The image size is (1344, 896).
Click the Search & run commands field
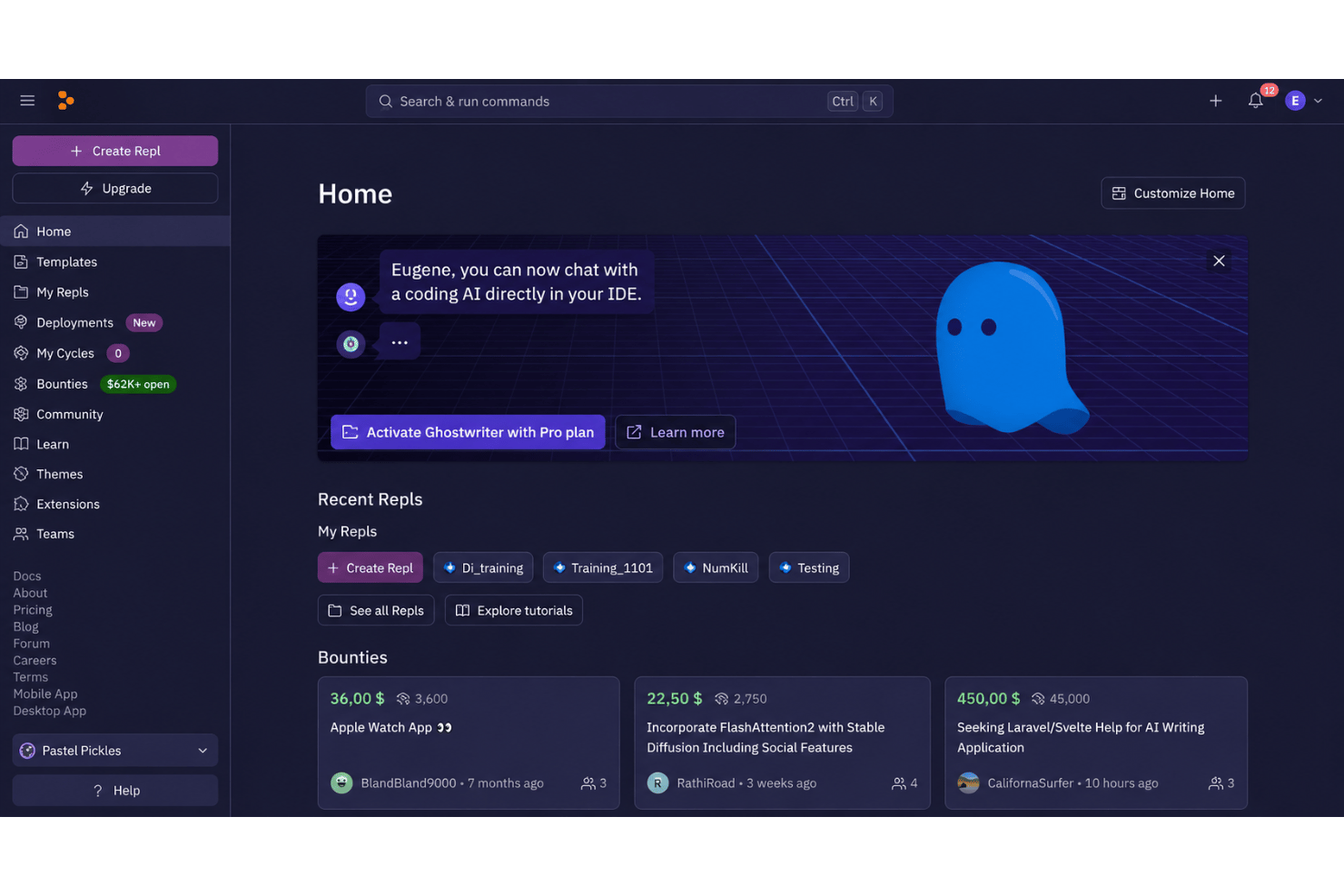[x=628, y=101]
